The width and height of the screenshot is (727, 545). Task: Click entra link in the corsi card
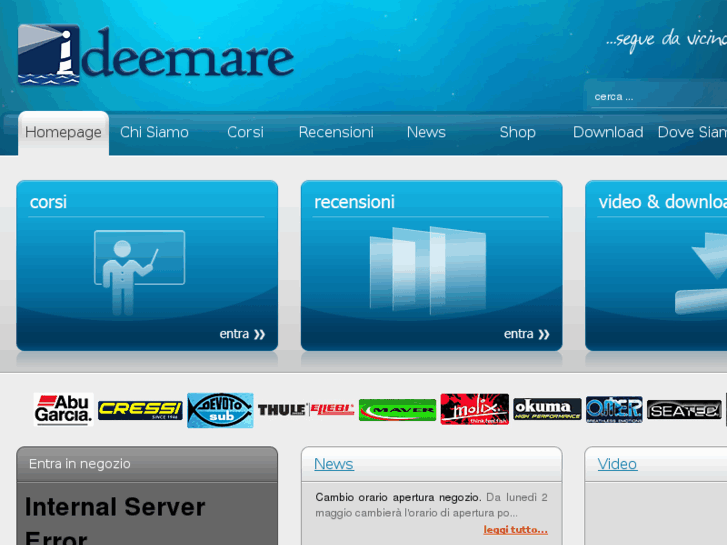point(242,334)
